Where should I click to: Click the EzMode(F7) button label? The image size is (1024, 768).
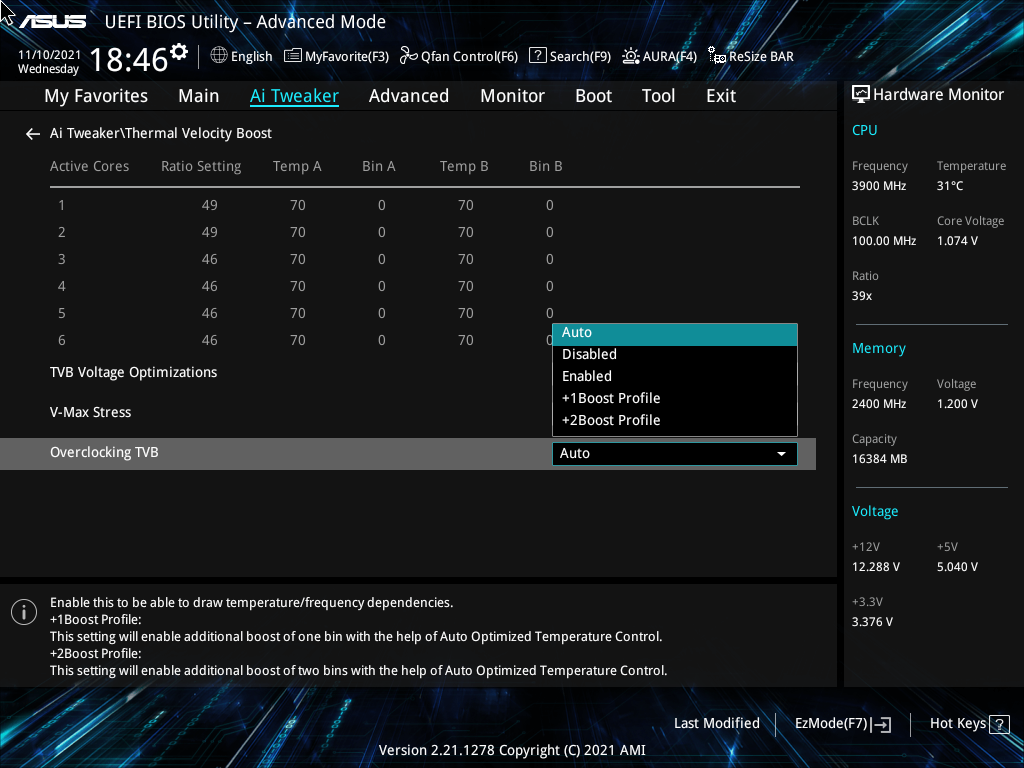click(x=831, y=724)
